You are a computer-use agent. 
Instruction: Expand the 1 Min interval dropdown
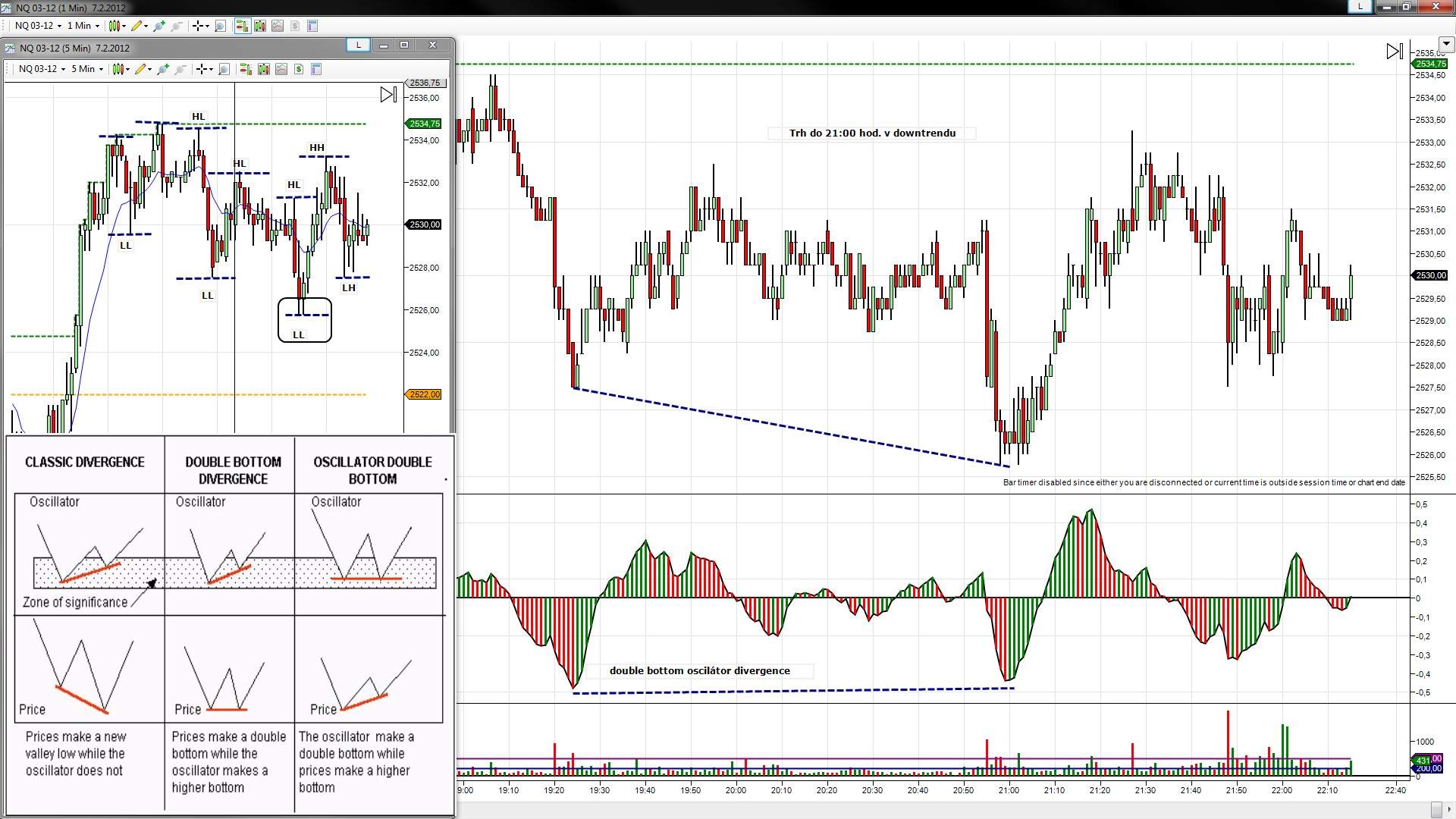(x=83, y=26)
